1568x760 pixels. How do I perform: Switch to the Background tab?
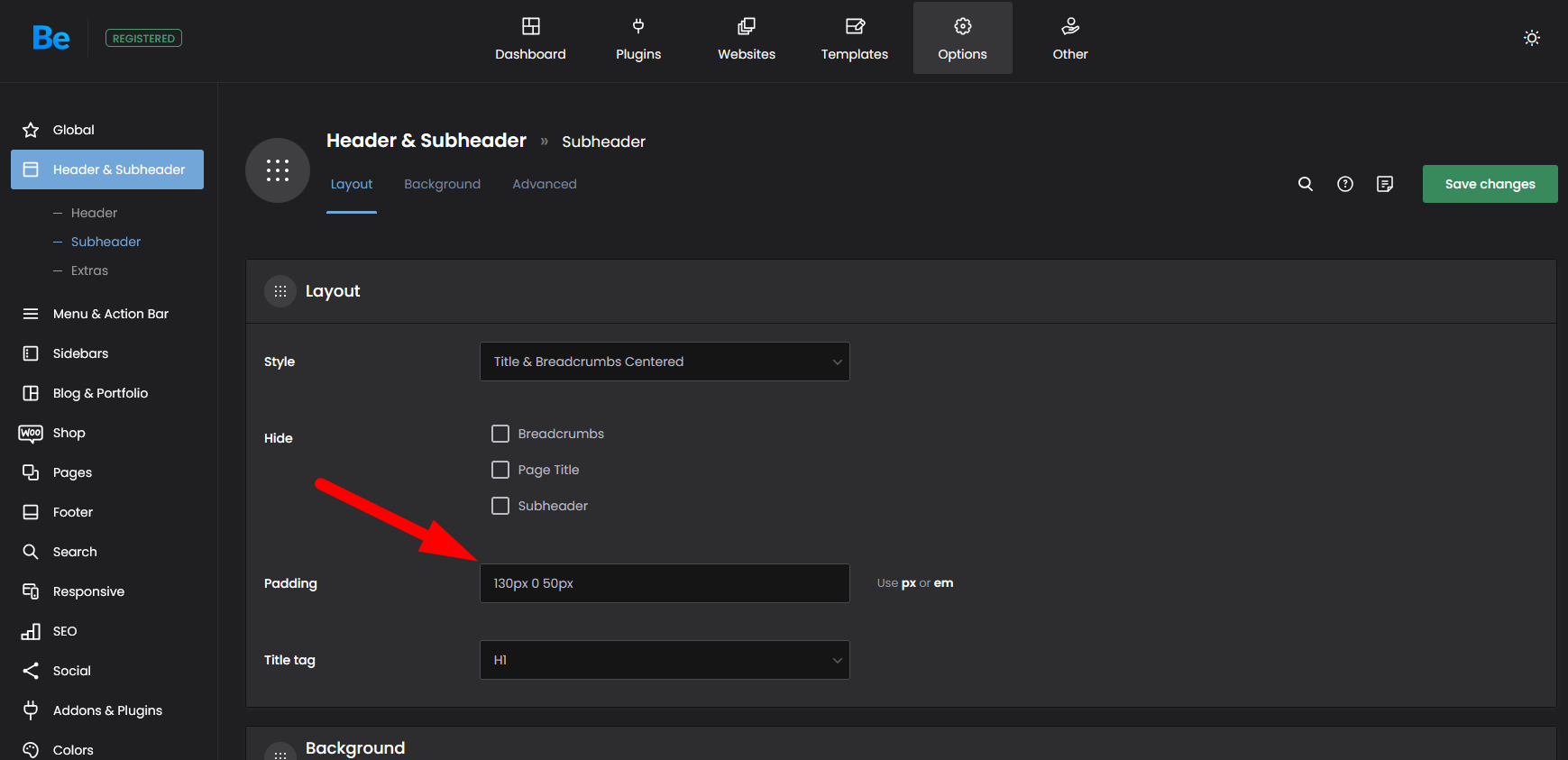pos(442,184)
